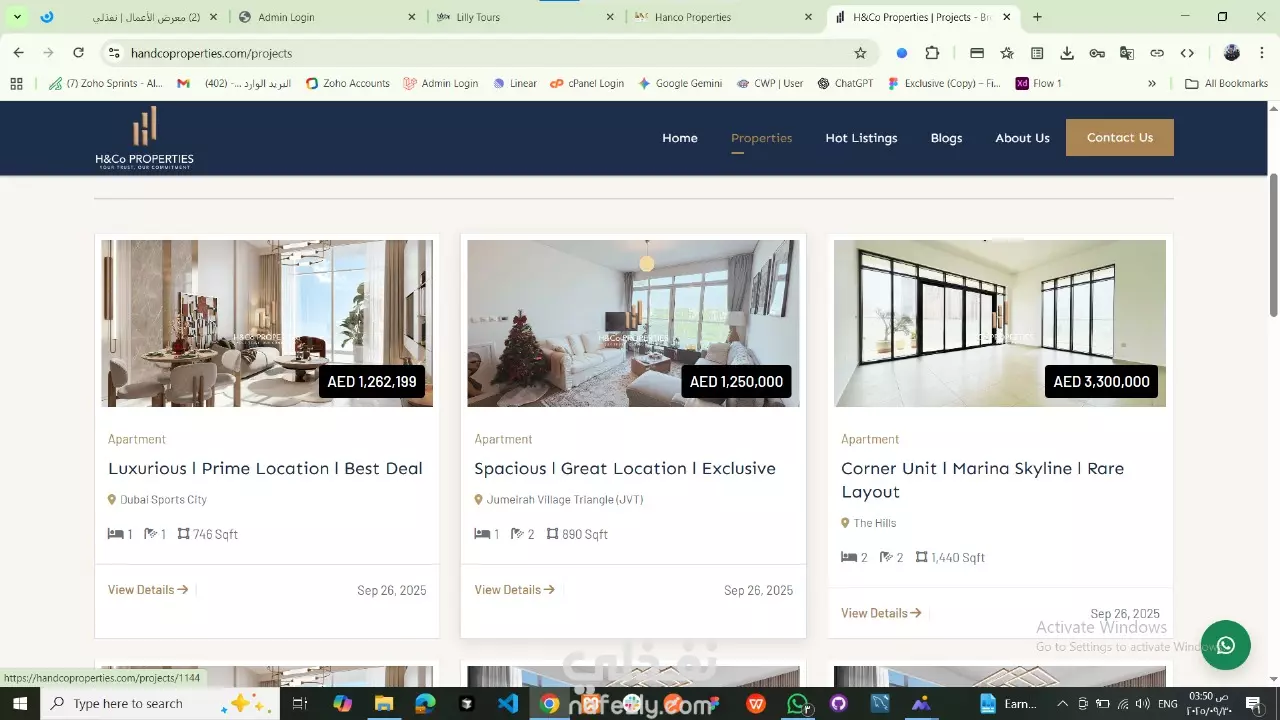Open WhatsApp from the taskbar
Viewport: 1280px width, 720px height.
[x=797, y=703]
